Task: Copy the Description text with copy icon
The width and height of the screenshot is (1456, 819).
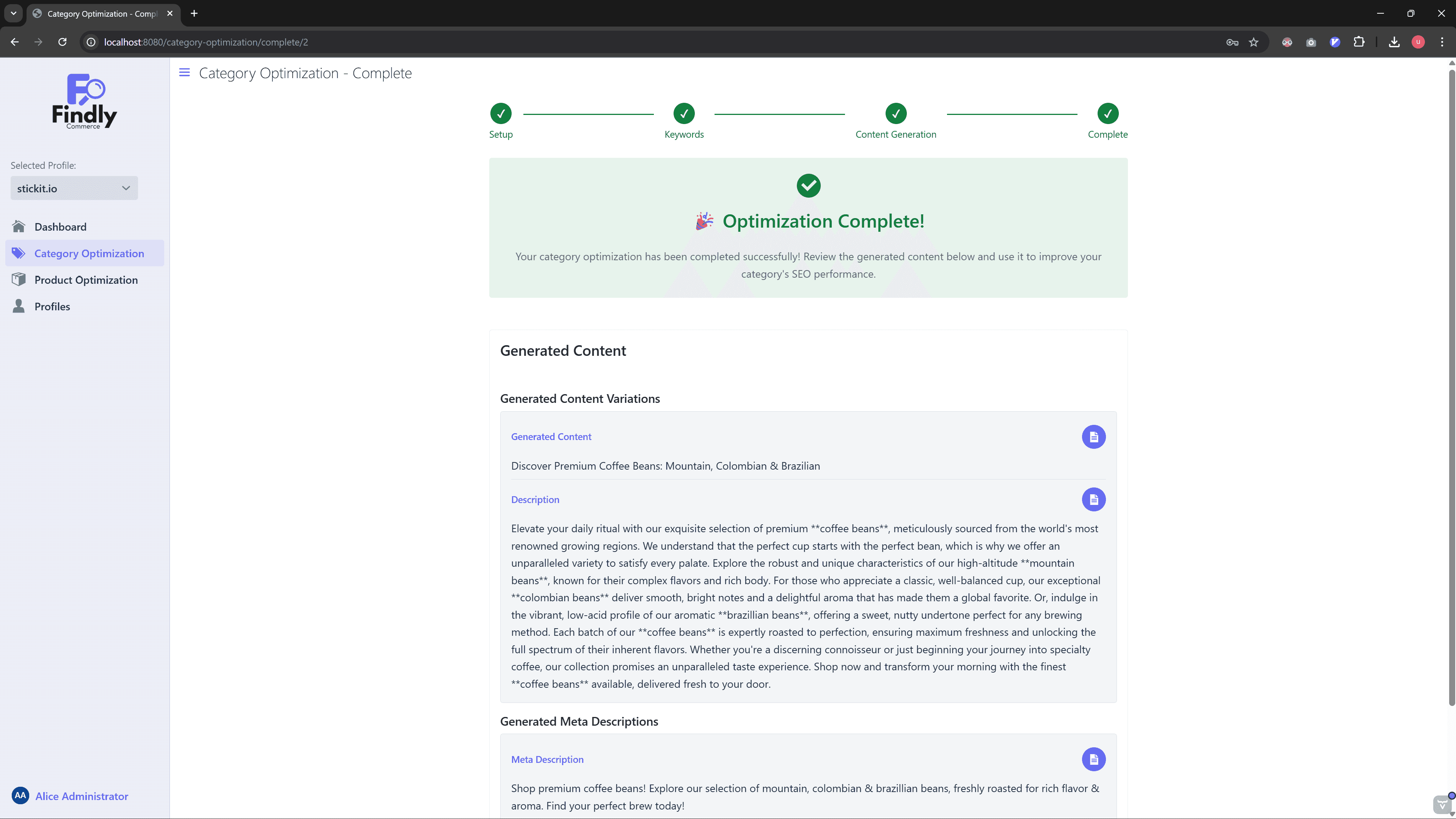Action: click(1093, 500)
